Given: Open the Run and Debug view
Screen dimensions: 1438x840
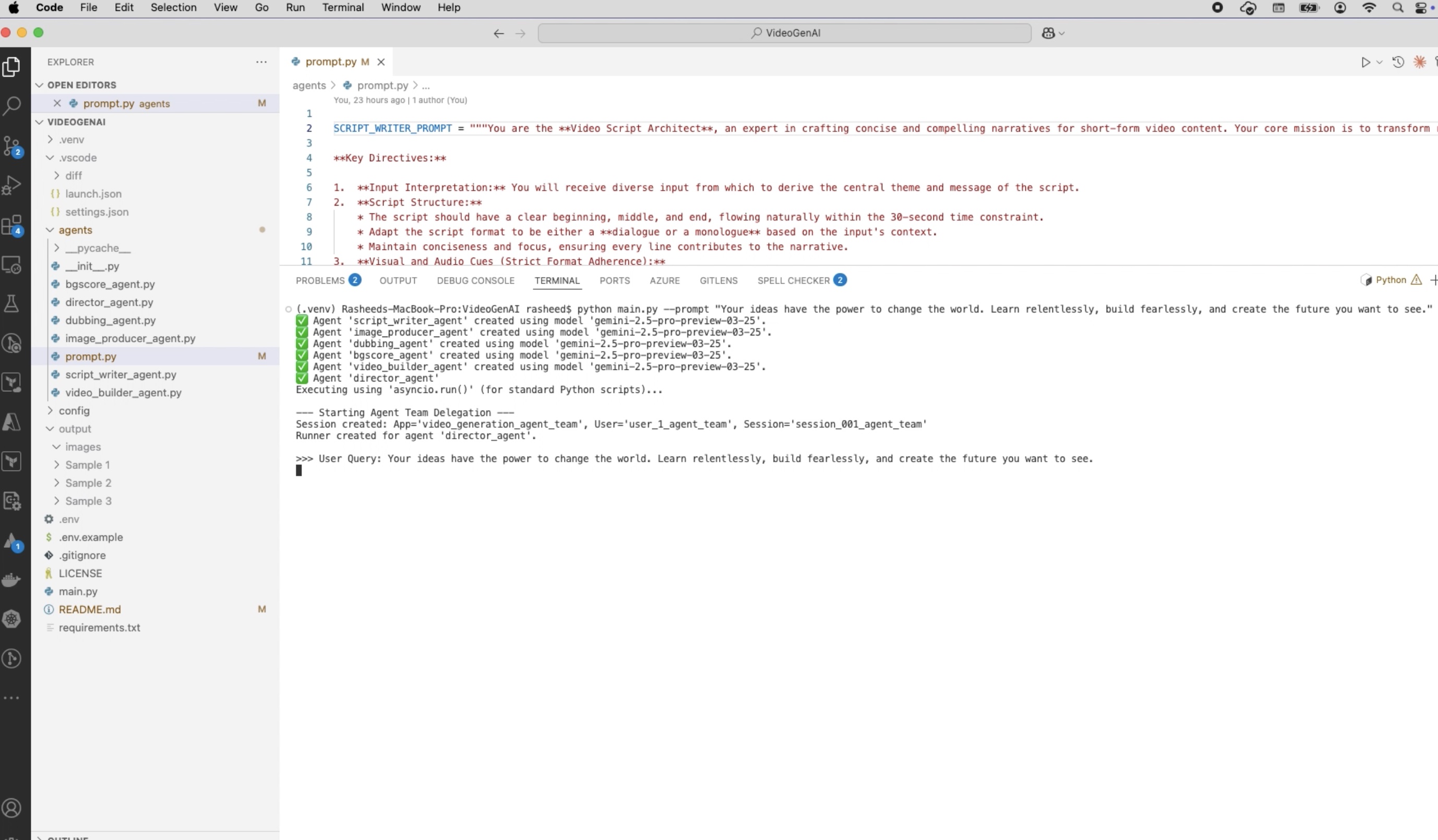Looking at the screenshot, I should click(12, 185).
